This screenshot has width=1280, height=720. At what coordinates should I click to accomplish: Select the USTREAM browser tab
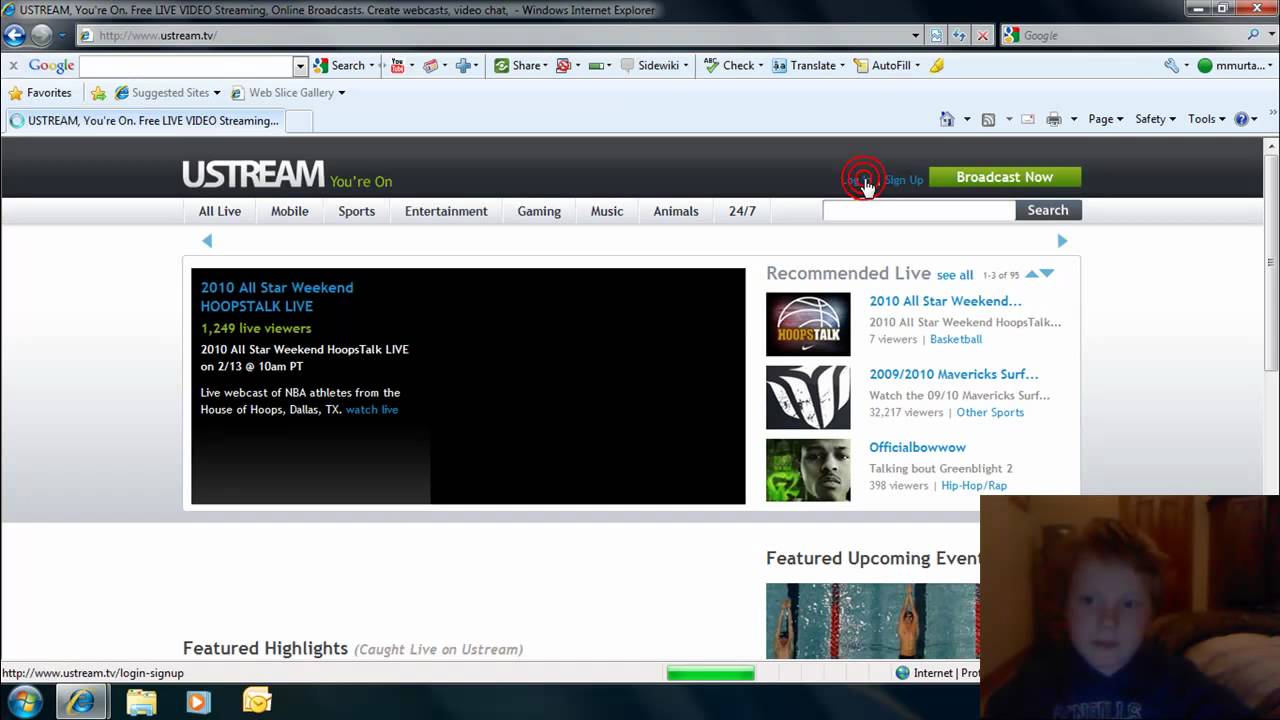143,121
